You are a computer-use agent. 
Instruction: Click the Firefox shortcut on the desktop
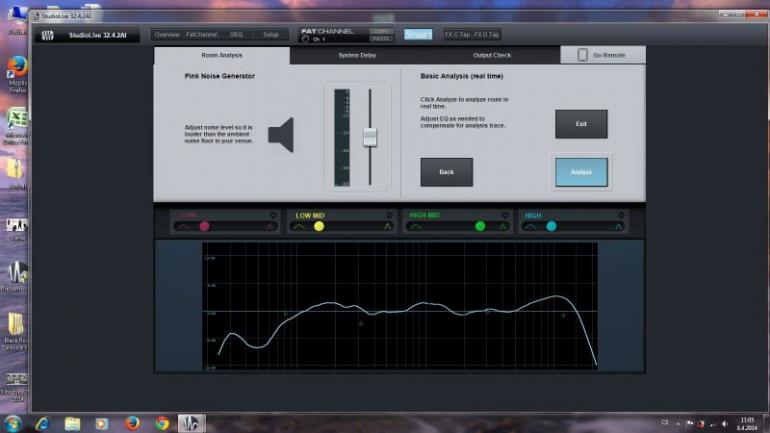click(x=17, y=73)
